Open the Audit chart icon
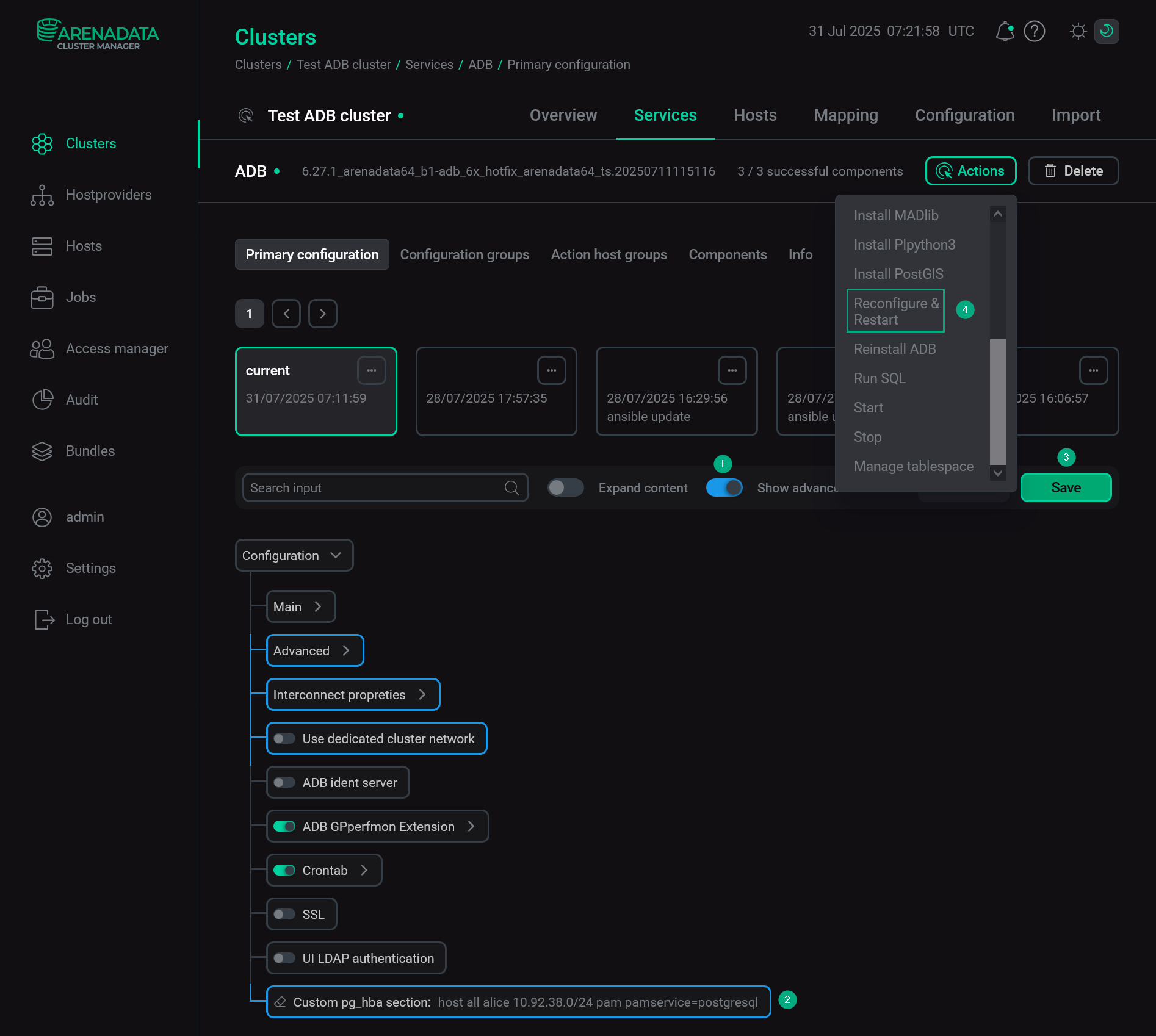1156x1036 pixels. click(x=42, y=400)
